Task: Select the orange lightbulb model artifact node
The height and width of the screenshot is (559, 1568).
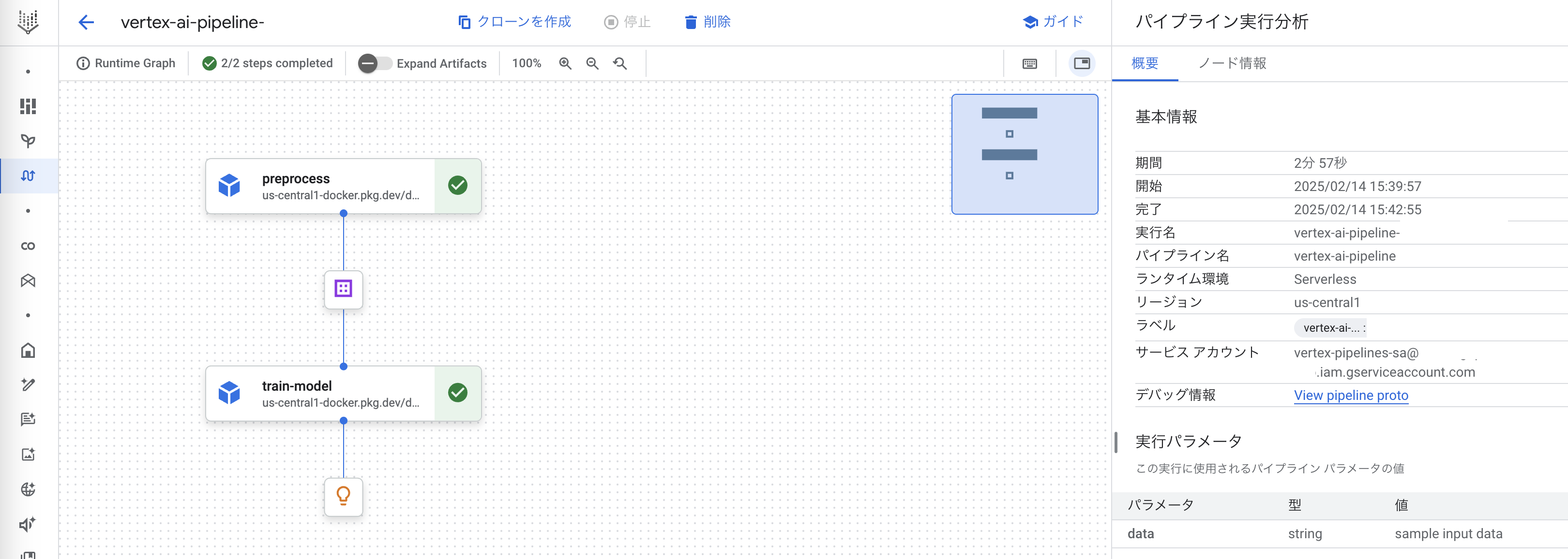Action: point(343,496)
